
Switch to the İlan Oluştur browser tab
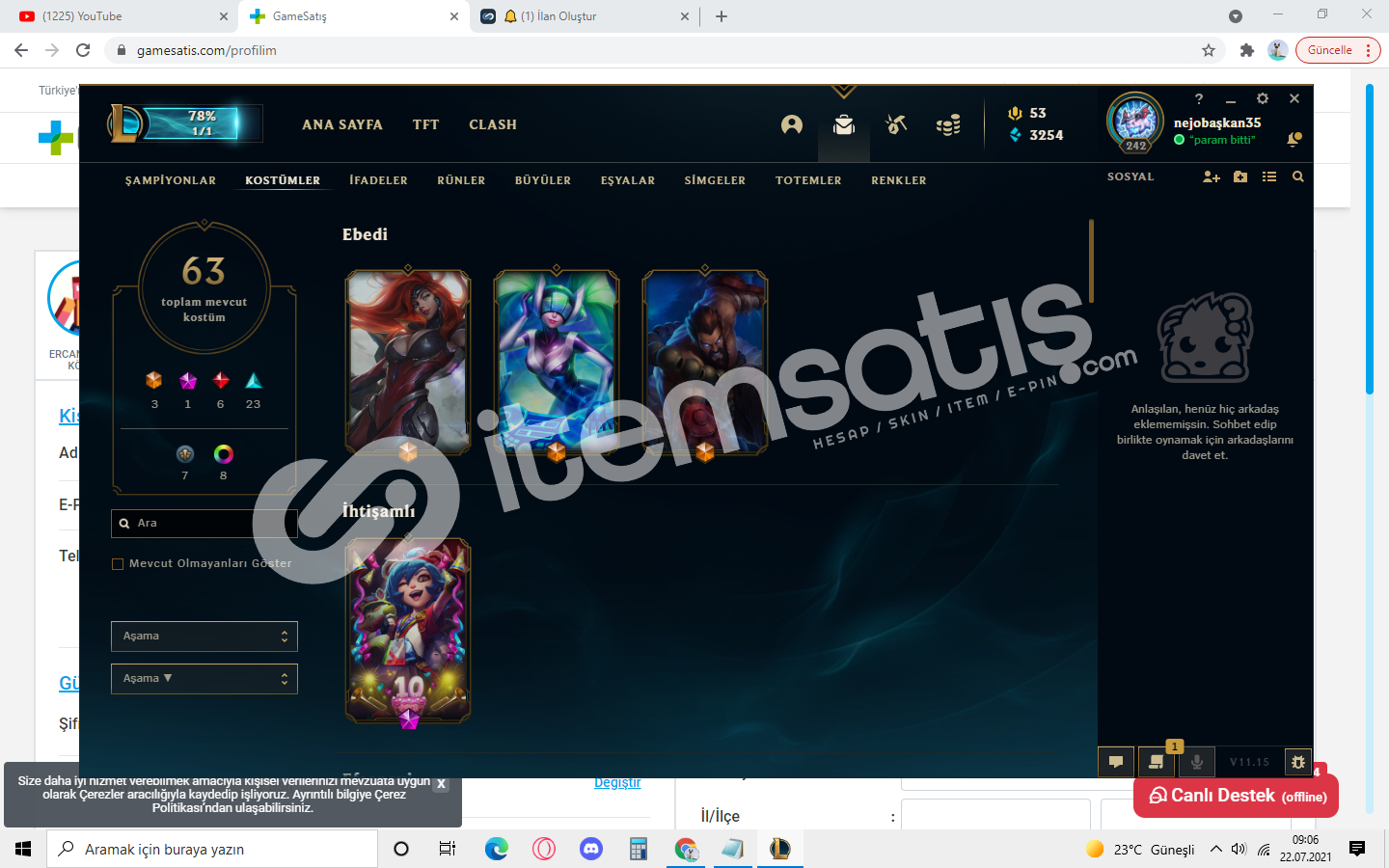click(586, 16)
